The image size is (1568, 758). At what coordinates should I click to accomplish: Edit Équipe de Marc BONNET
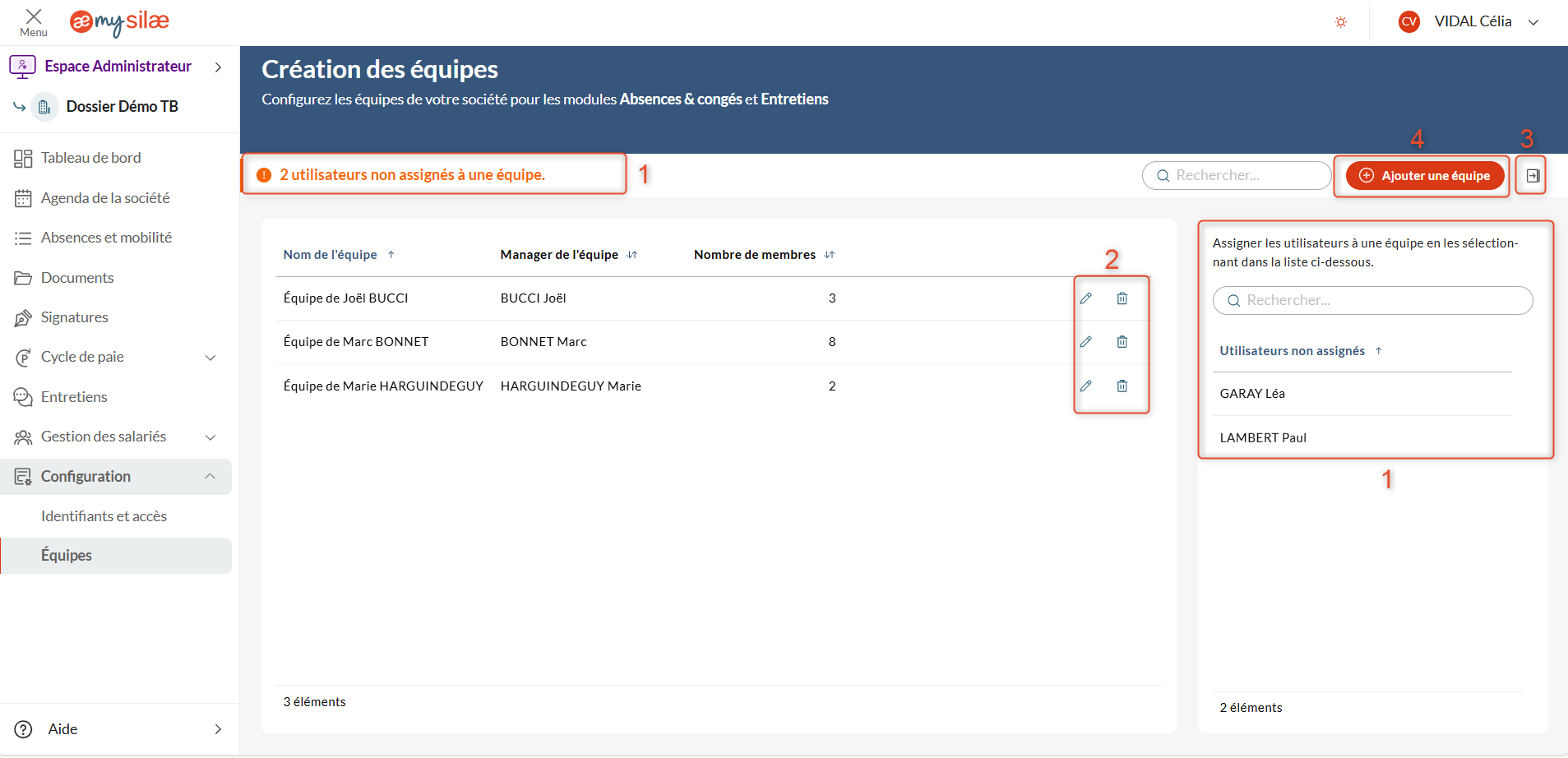[1086, 342]
